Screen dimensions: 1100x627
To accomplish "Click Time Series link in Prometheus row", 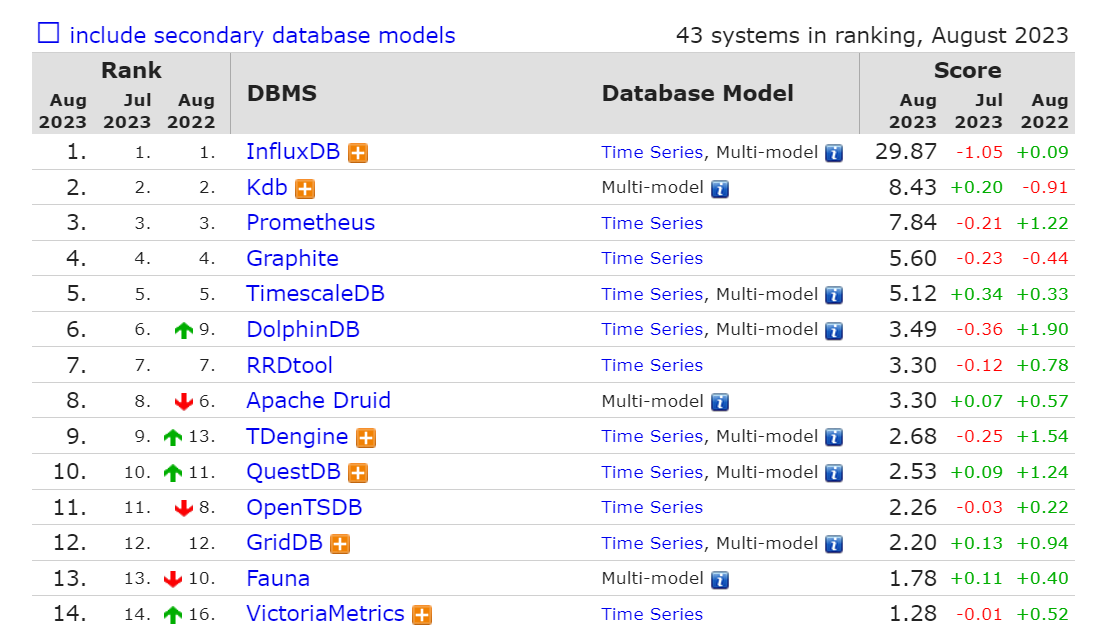I will [x=652, y=223].
